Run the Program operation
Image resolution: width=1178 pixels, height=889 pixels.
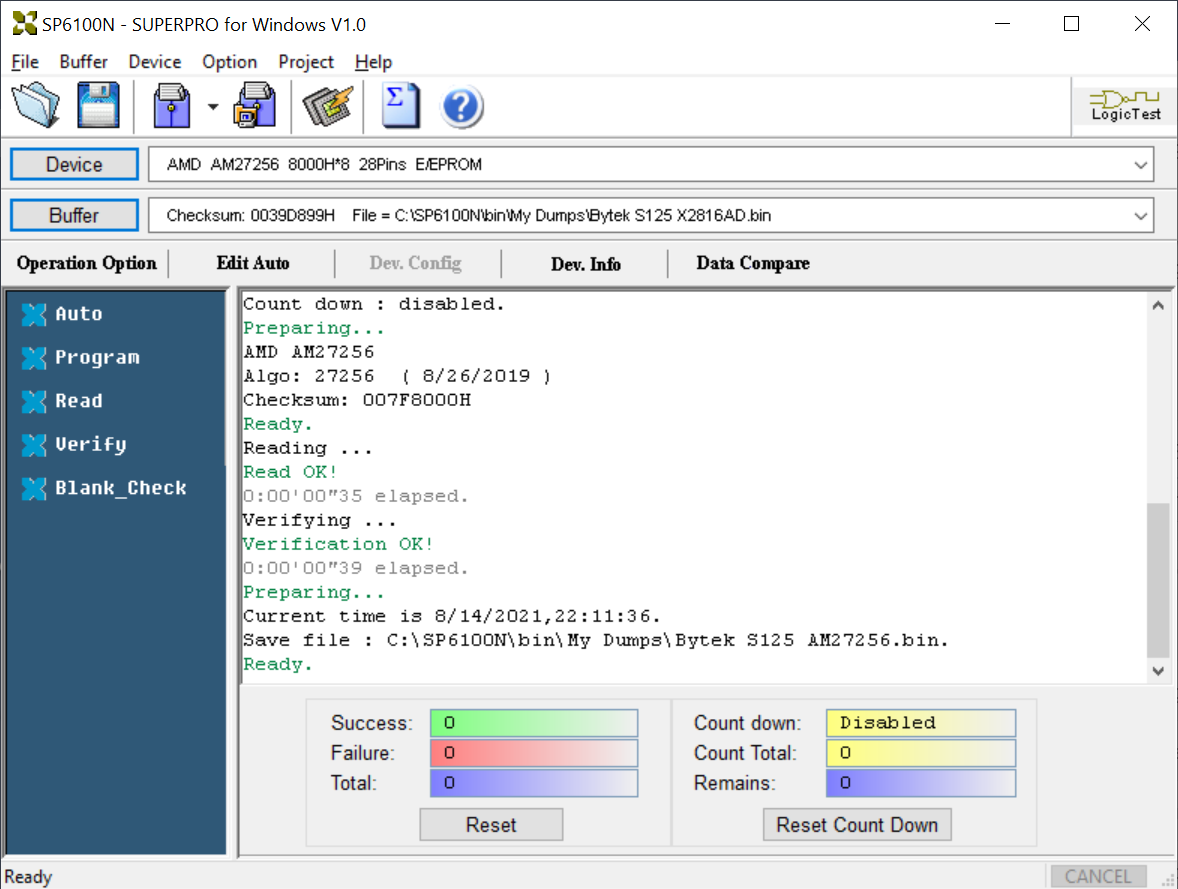pyautogui.click(x=97, y=357)
